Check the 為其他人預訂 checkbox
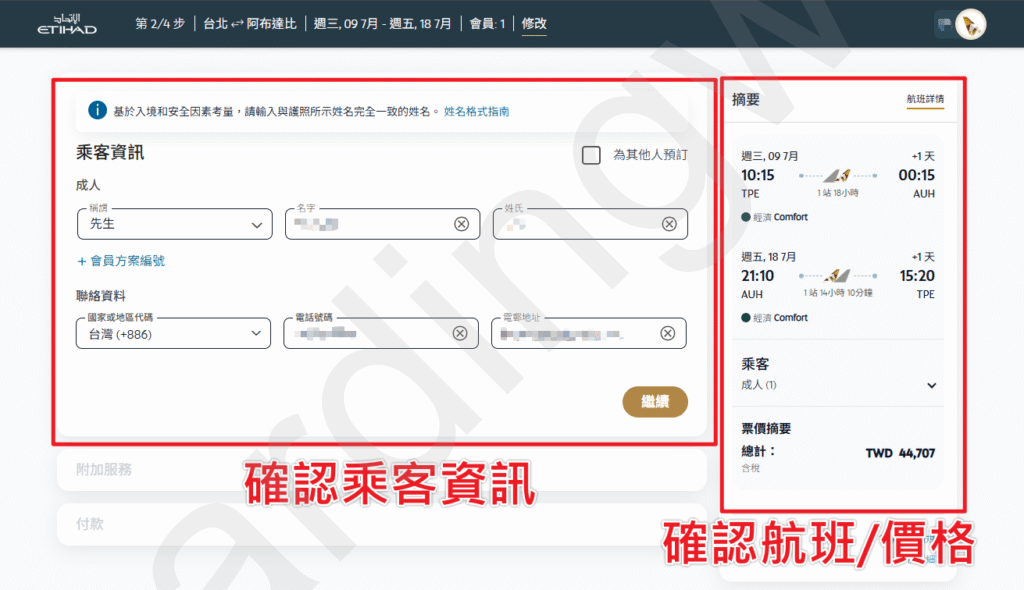The width and height of the screenshot is (1024, 590). coord(591,155)
